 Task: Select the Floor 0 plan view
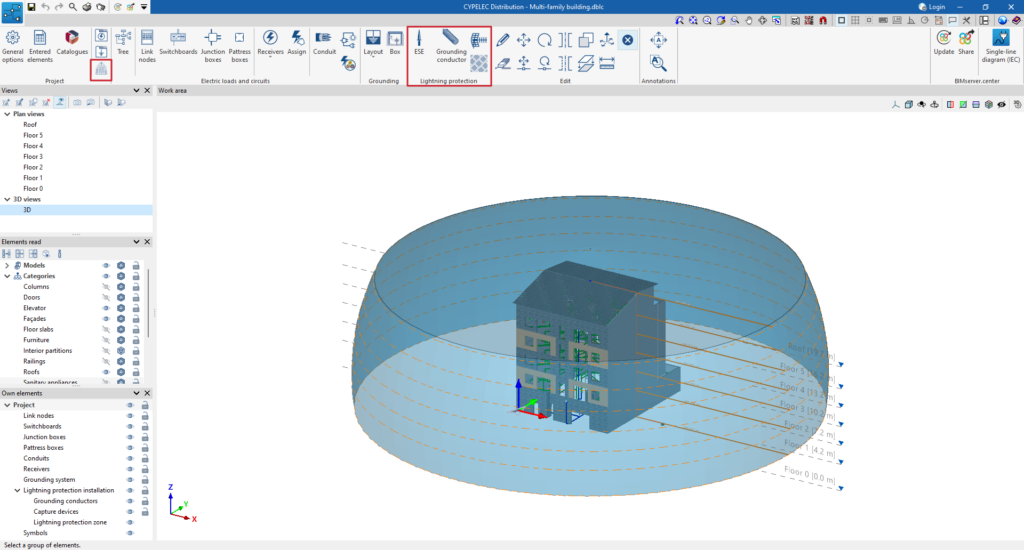coord(33,189)
